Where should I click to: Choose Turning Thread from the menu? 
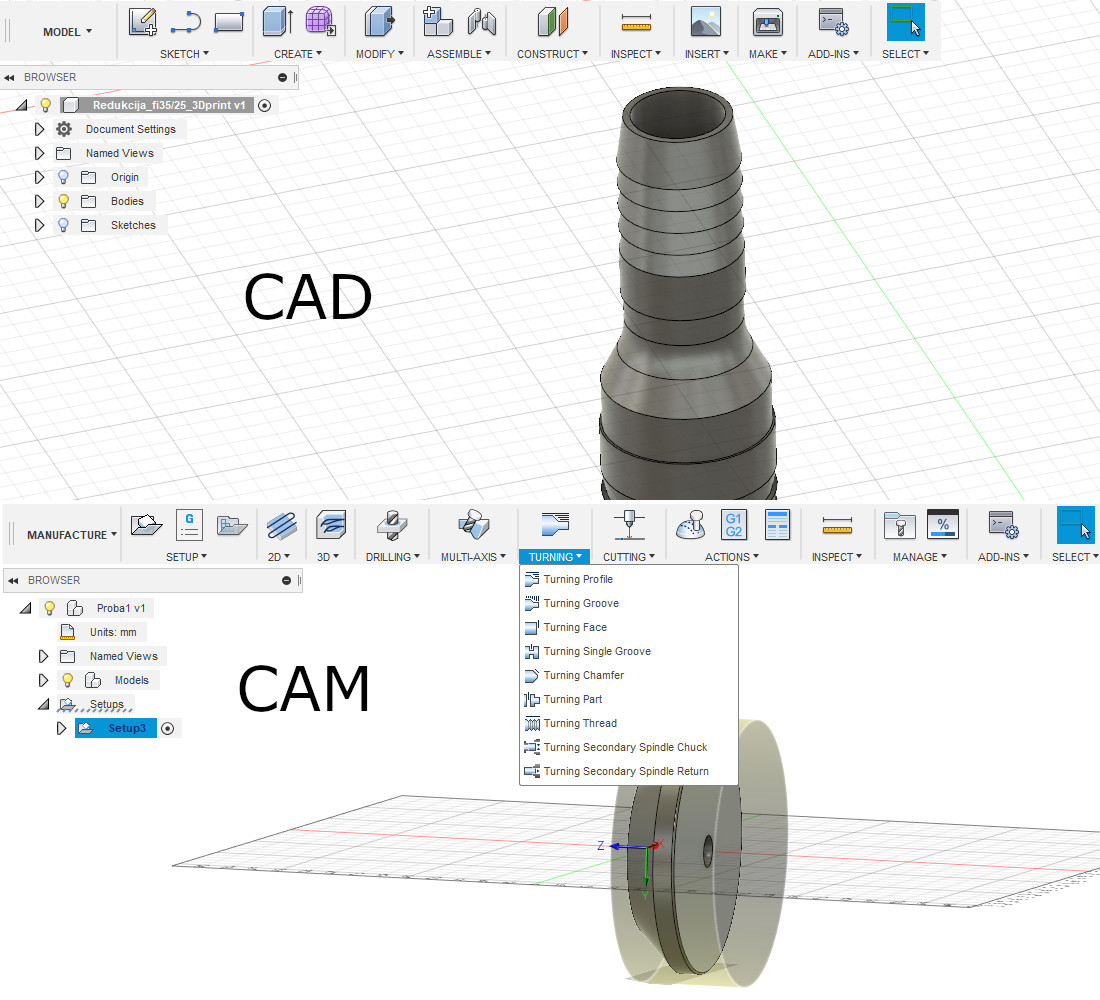pos(580,723)
